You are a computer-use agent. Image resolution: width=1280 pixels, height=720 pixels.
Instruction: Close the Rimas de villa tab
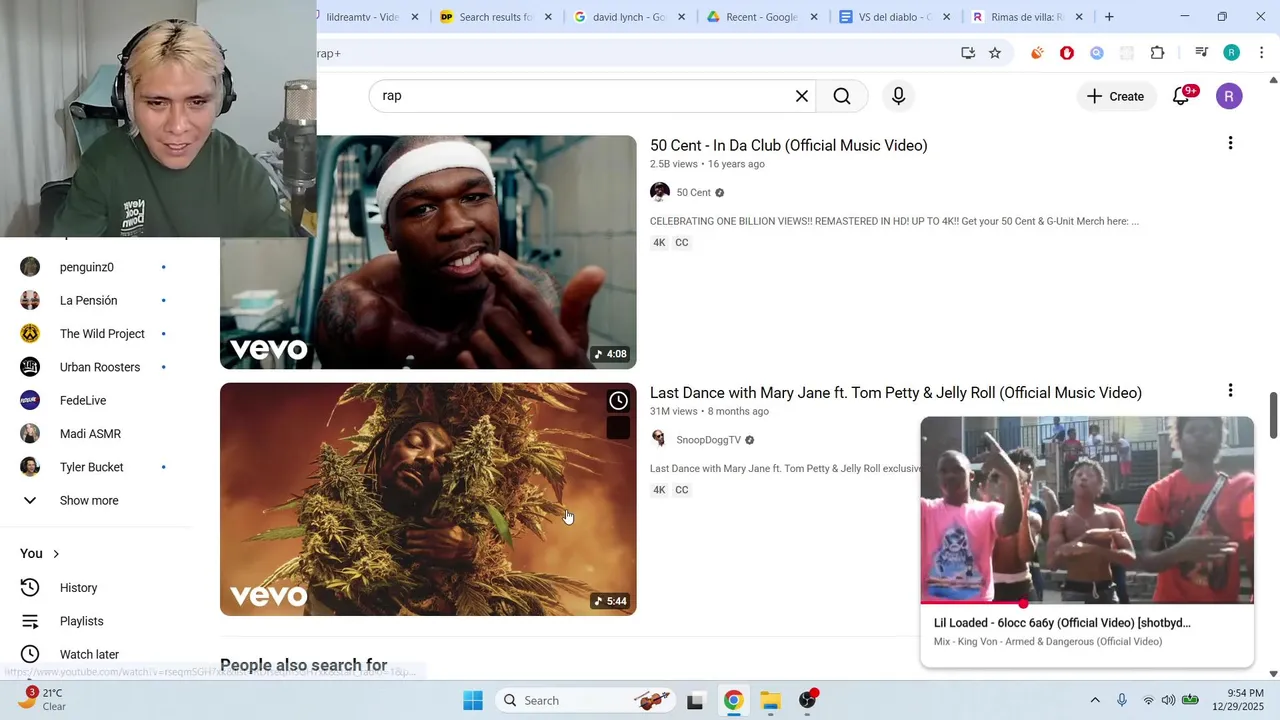point(1079,17)
